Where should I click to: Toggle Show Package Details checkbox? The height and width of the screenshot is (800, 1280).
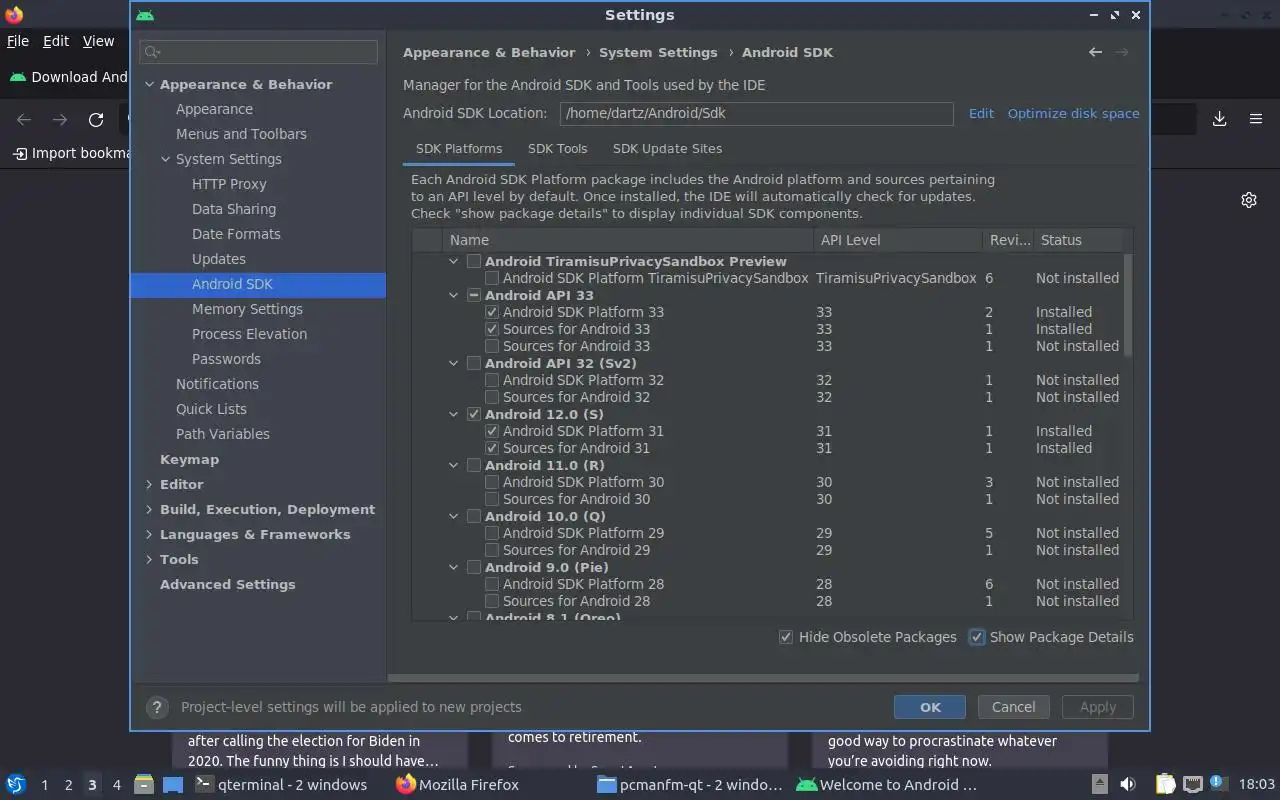tap(977, 637)
